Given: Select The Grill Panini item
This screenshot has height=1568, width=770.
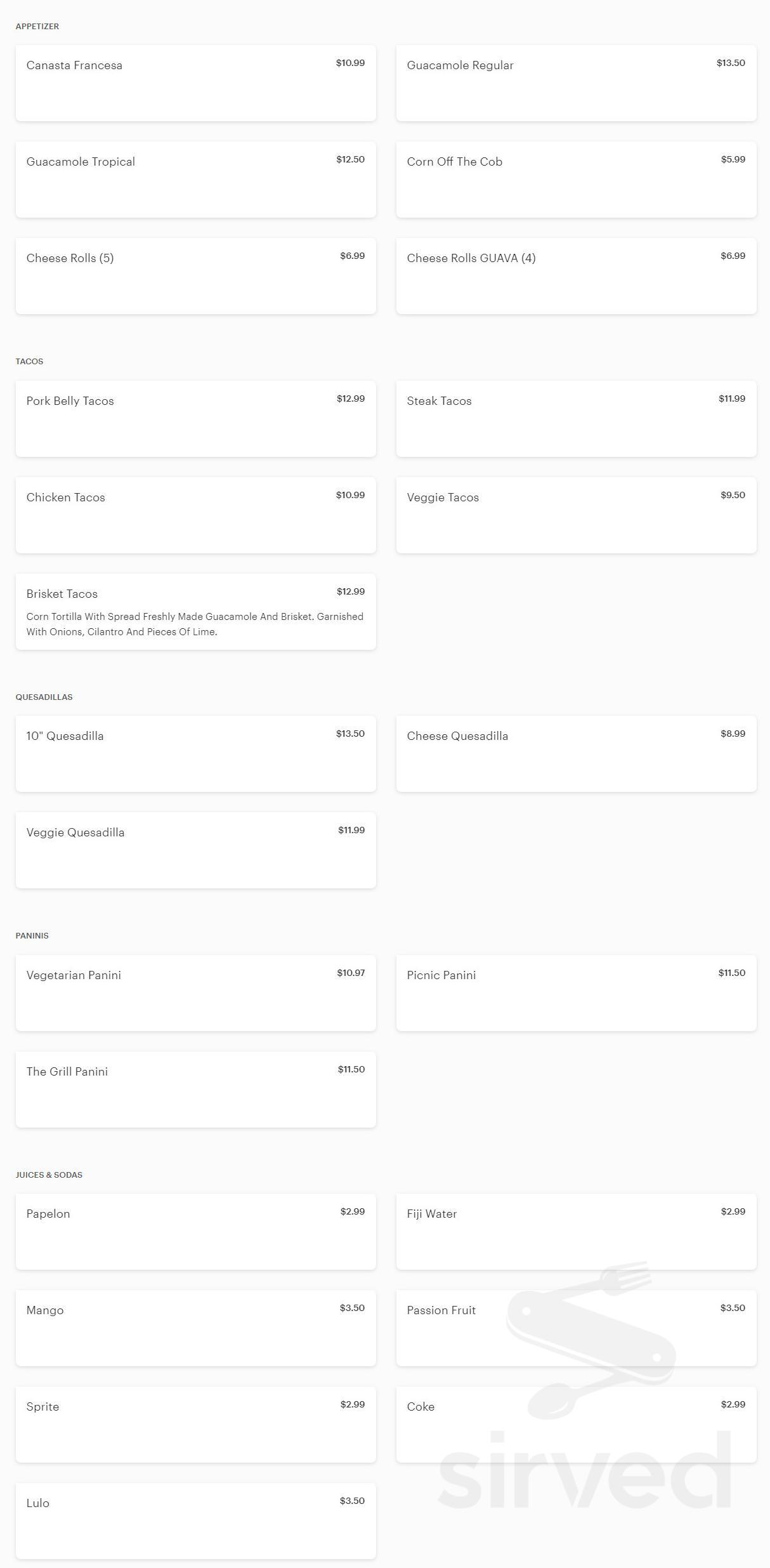Looking at the screenshot, I should click(195, 1090).
